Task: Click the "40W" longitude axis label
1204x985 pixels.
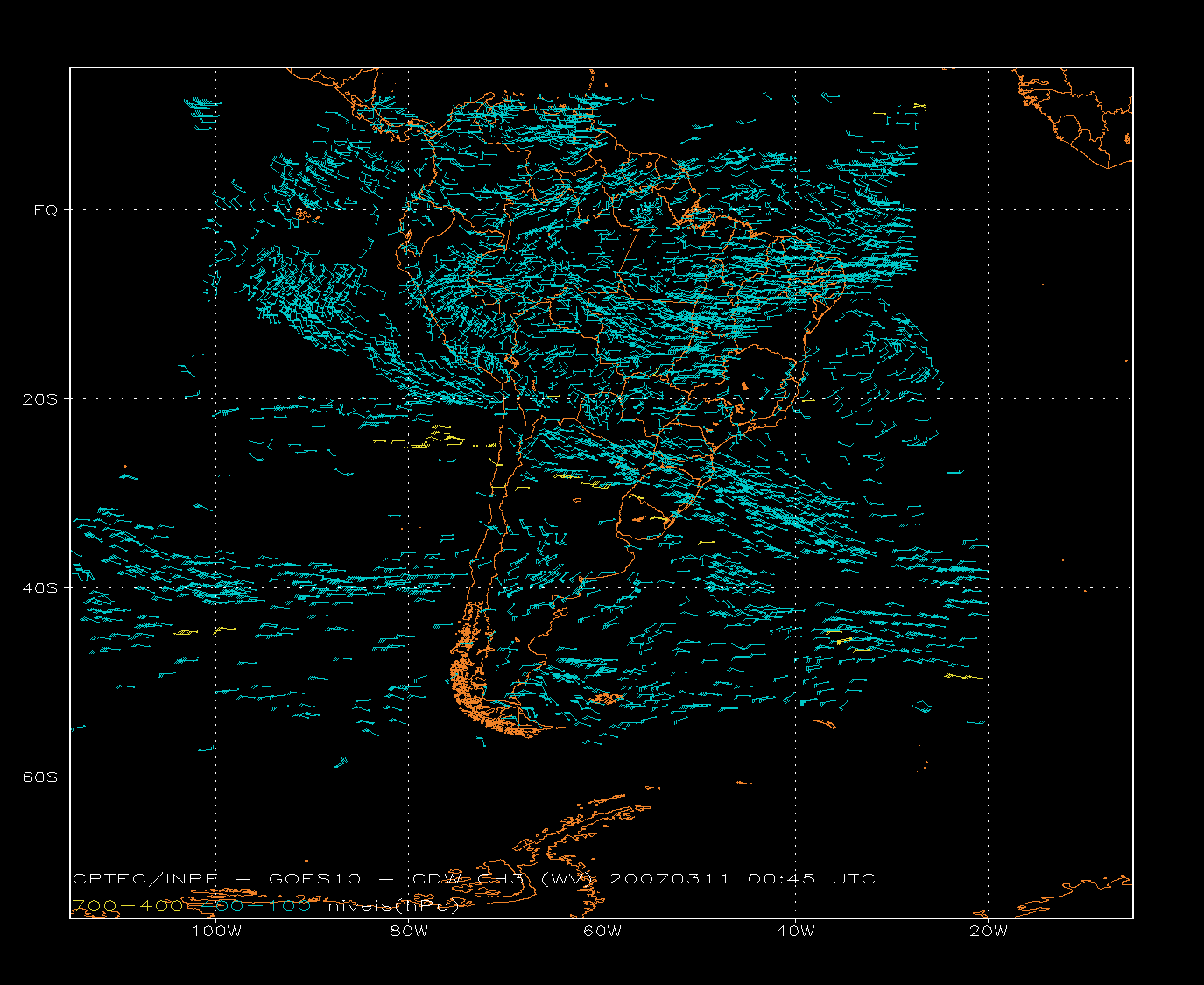Action: click(795, 931)
